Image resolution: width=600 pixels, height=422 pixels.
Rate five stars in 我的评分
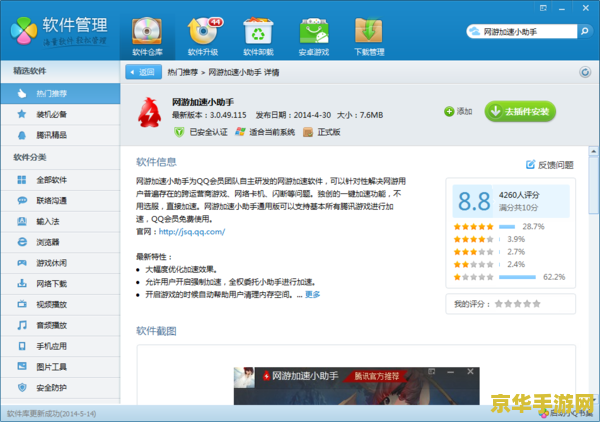pos(536,304)
